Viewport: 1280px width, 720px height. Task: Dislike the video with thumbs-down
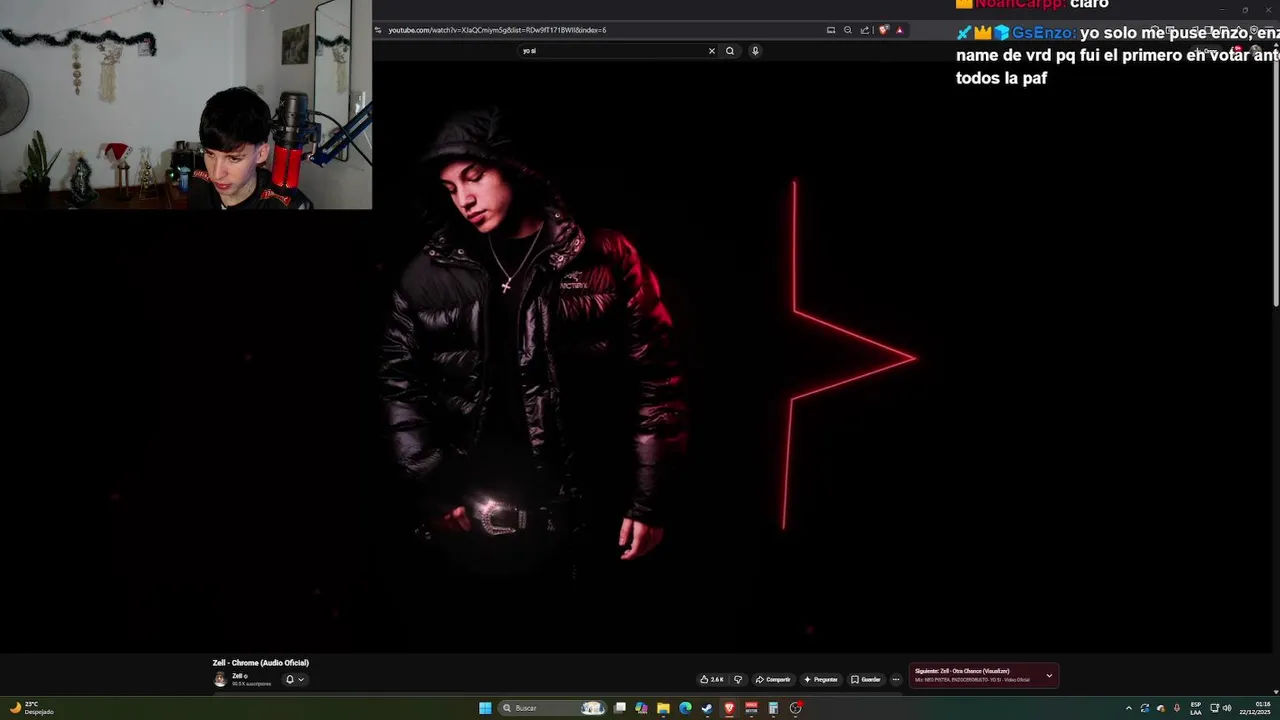(x=738, y=679)
